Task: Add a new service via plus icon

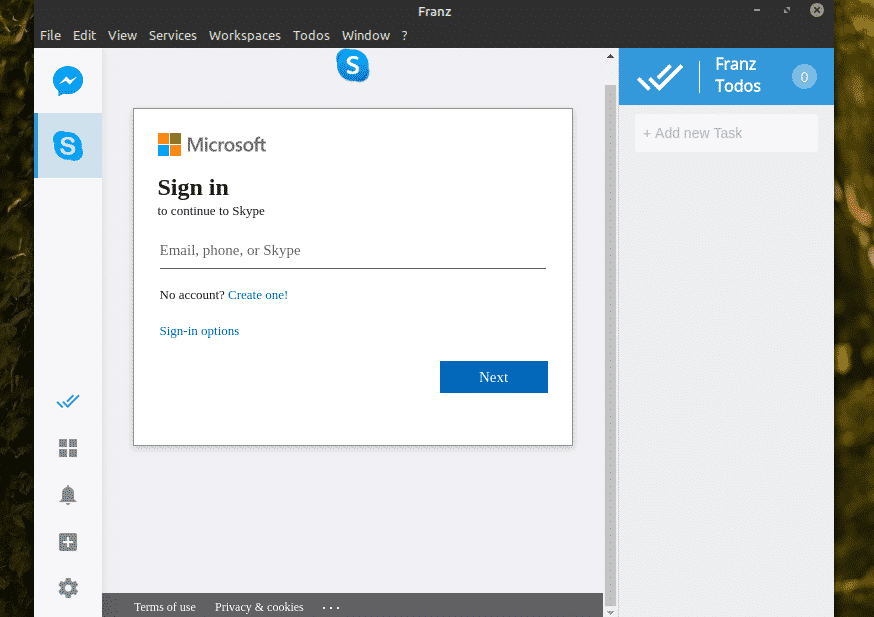Action: (x=68, y=542)
